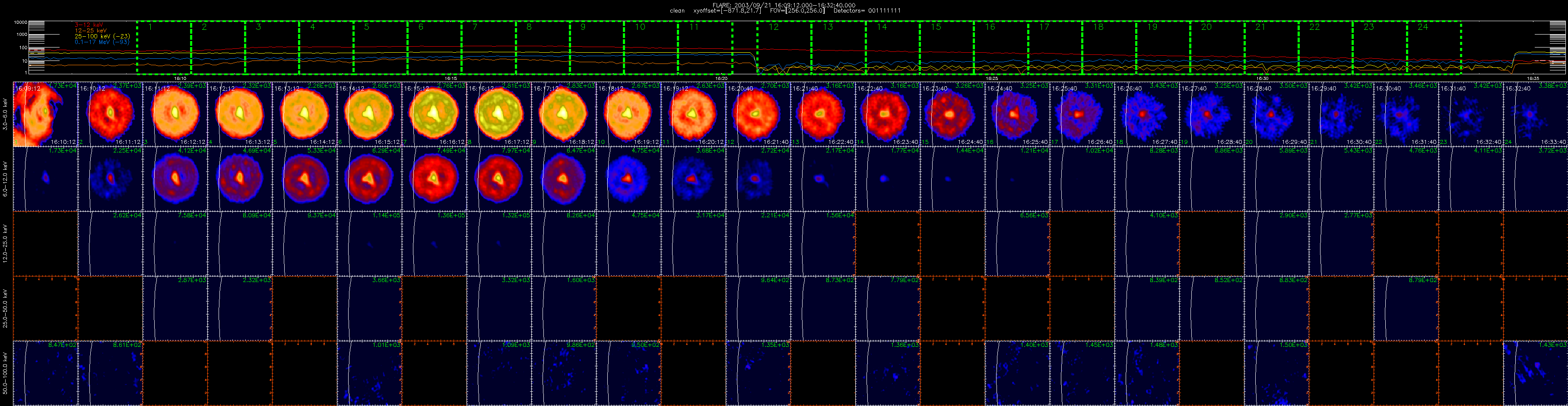Open the 50-100 keV image labeled 1.01E+03
The width and height of the screenshot is (1568, 406).
pyautogui.click(x=370, y=372)
